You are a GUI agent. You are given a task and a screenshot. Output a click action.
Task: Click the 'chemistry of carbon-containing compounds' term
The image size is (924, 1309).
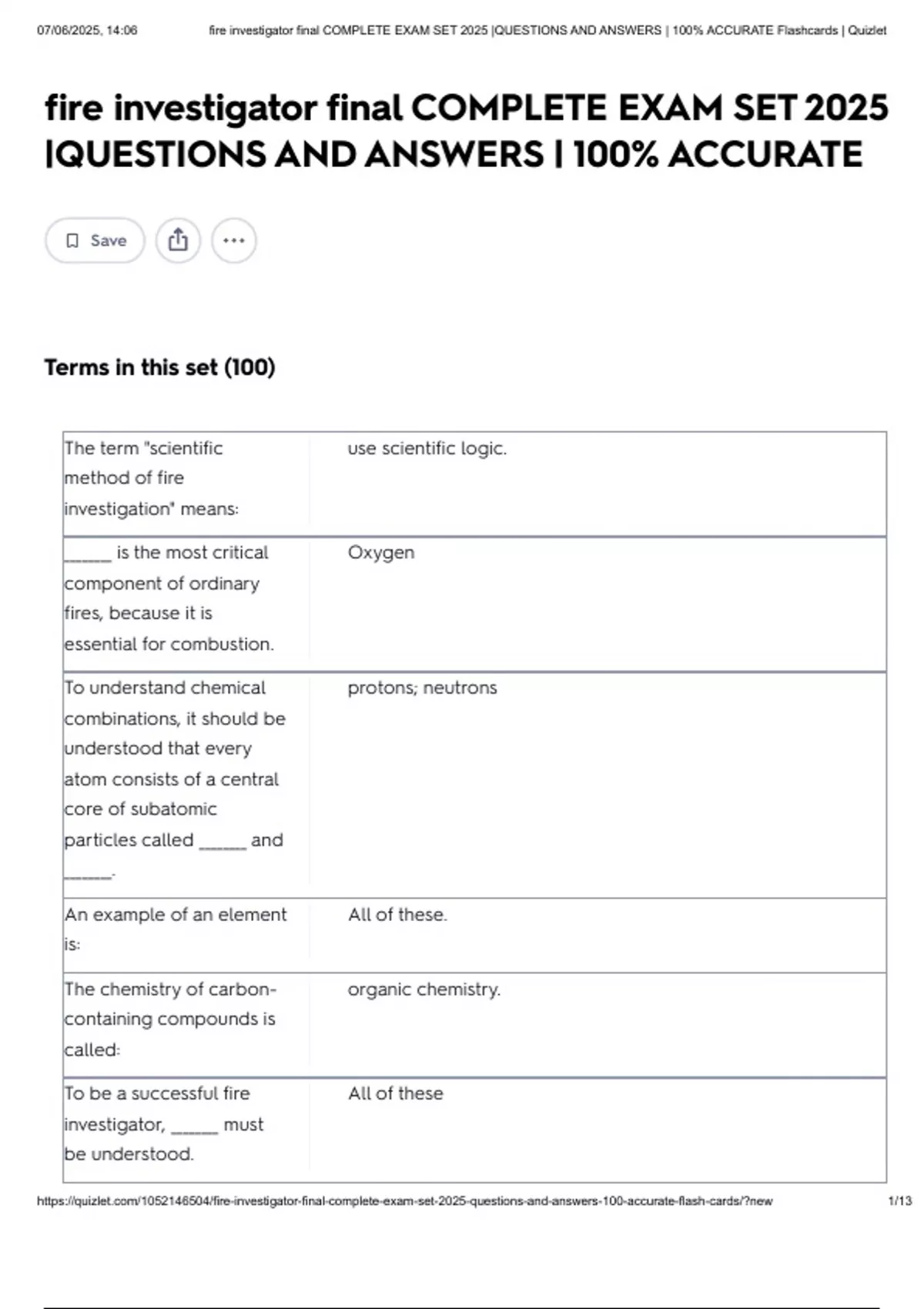pos(169,1019)
